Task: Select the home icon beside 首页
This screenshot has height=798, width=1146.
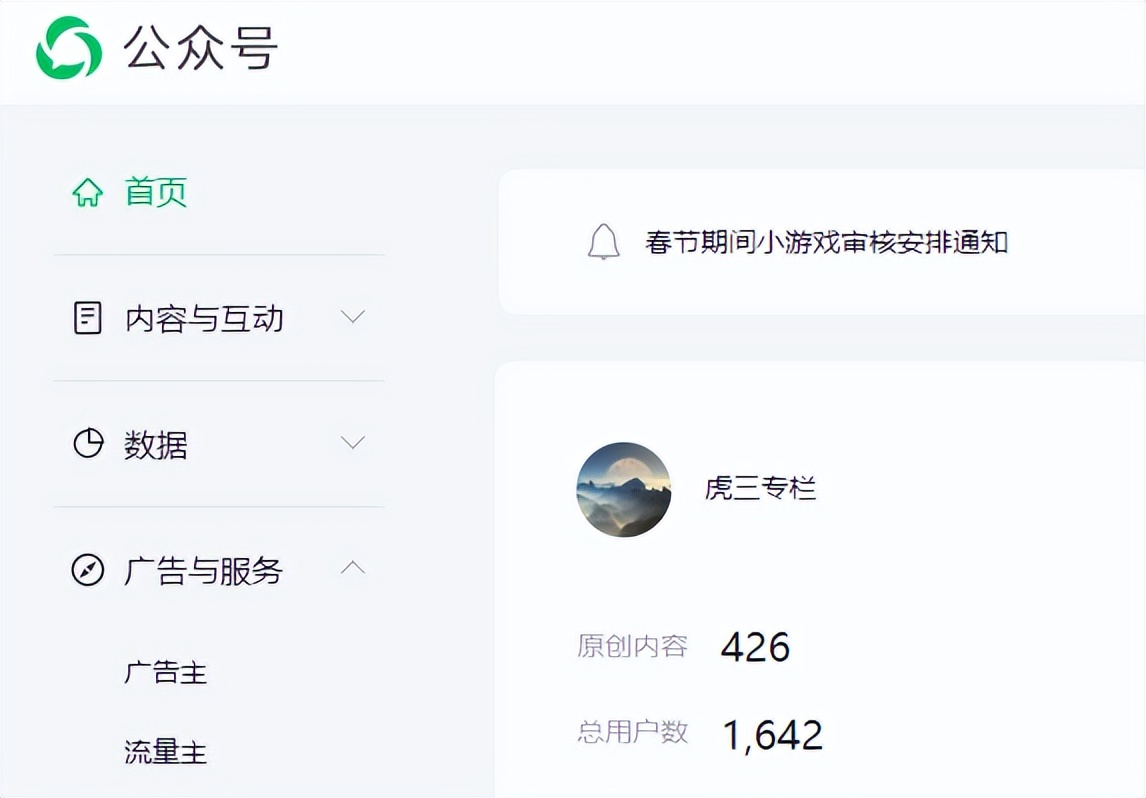Action: 88,193
